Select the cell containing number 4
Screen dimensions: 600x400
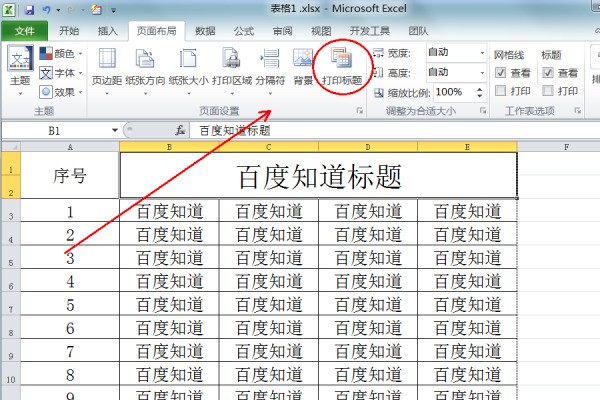click(x=70, y=281)
